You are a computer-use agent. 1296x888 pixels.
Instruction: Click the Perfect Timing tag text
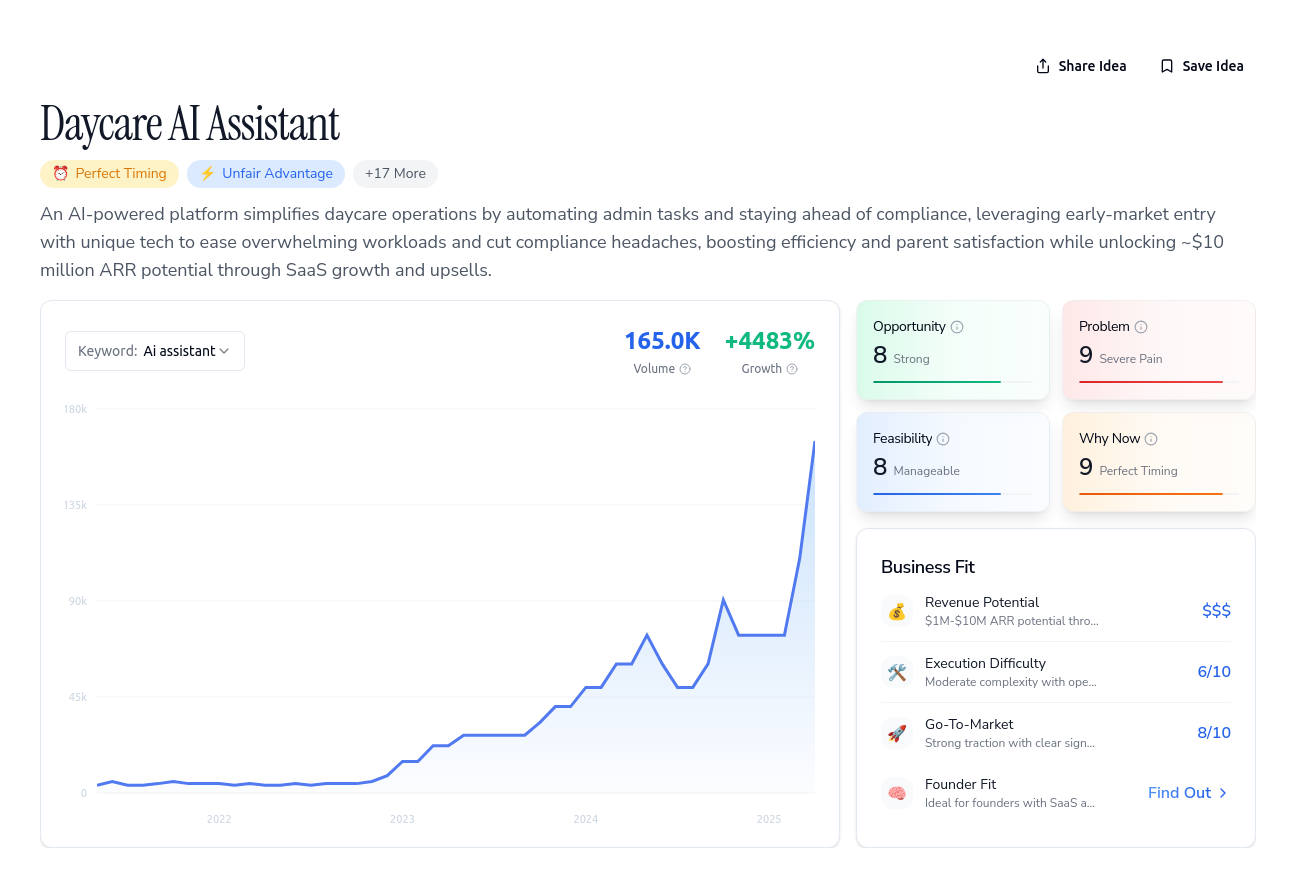coord(121,173)
